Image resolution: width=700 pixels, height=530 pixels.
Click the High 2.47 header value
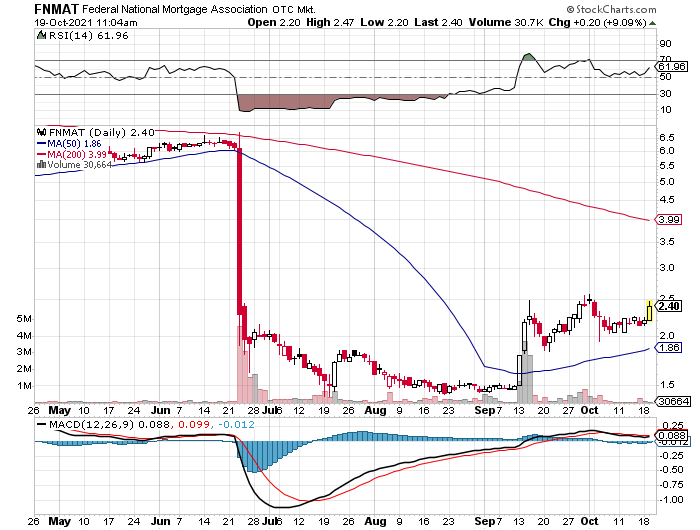pos(330,22)
